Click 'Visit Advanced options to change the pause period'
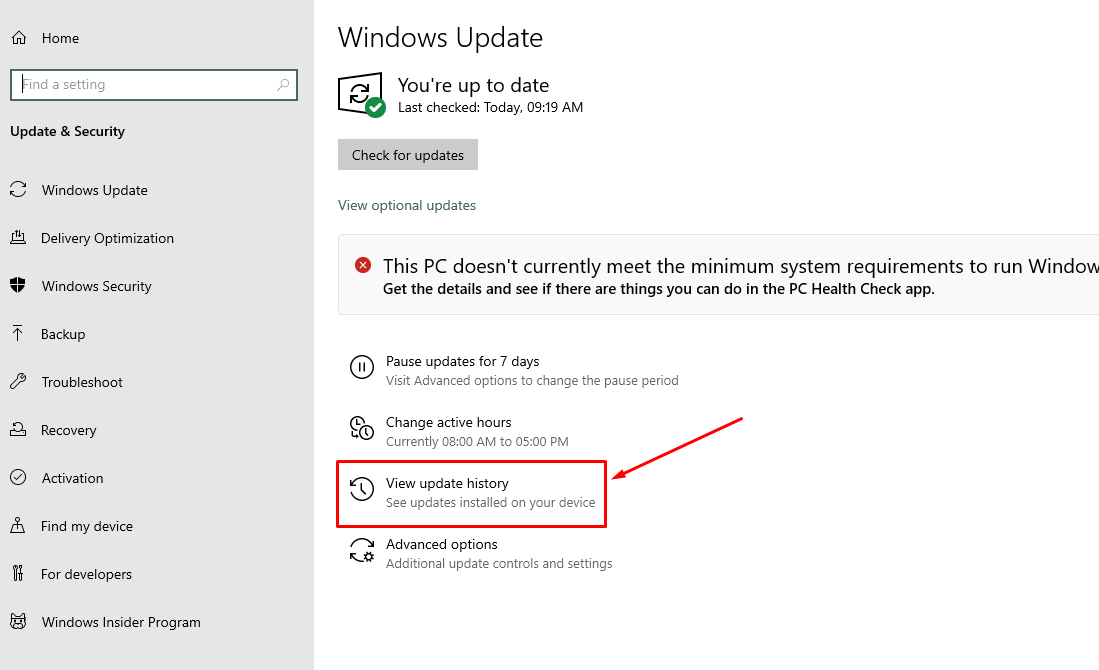Viewport: 1099px width, 670px height. pyautogui.click(x=532, y=381)
